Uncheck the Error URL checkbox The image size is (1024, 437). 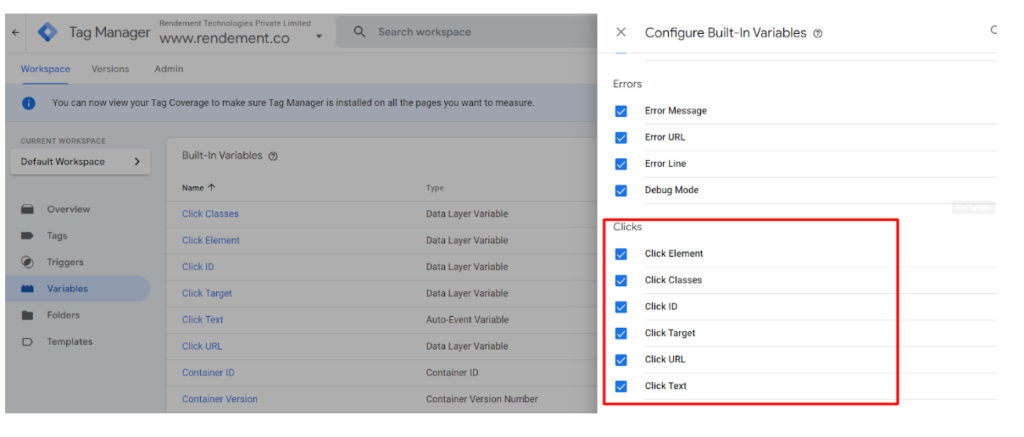coord(621,138)
